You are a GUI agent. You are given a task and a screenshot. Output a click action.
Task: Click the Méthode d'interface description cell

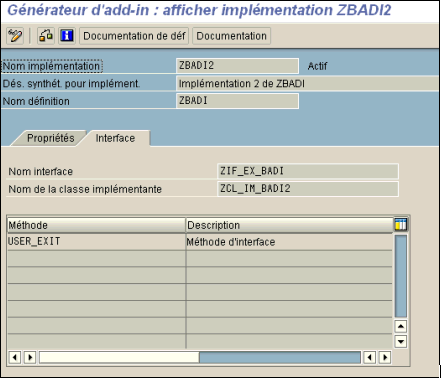pyautogui.click(x=289, y=242)
